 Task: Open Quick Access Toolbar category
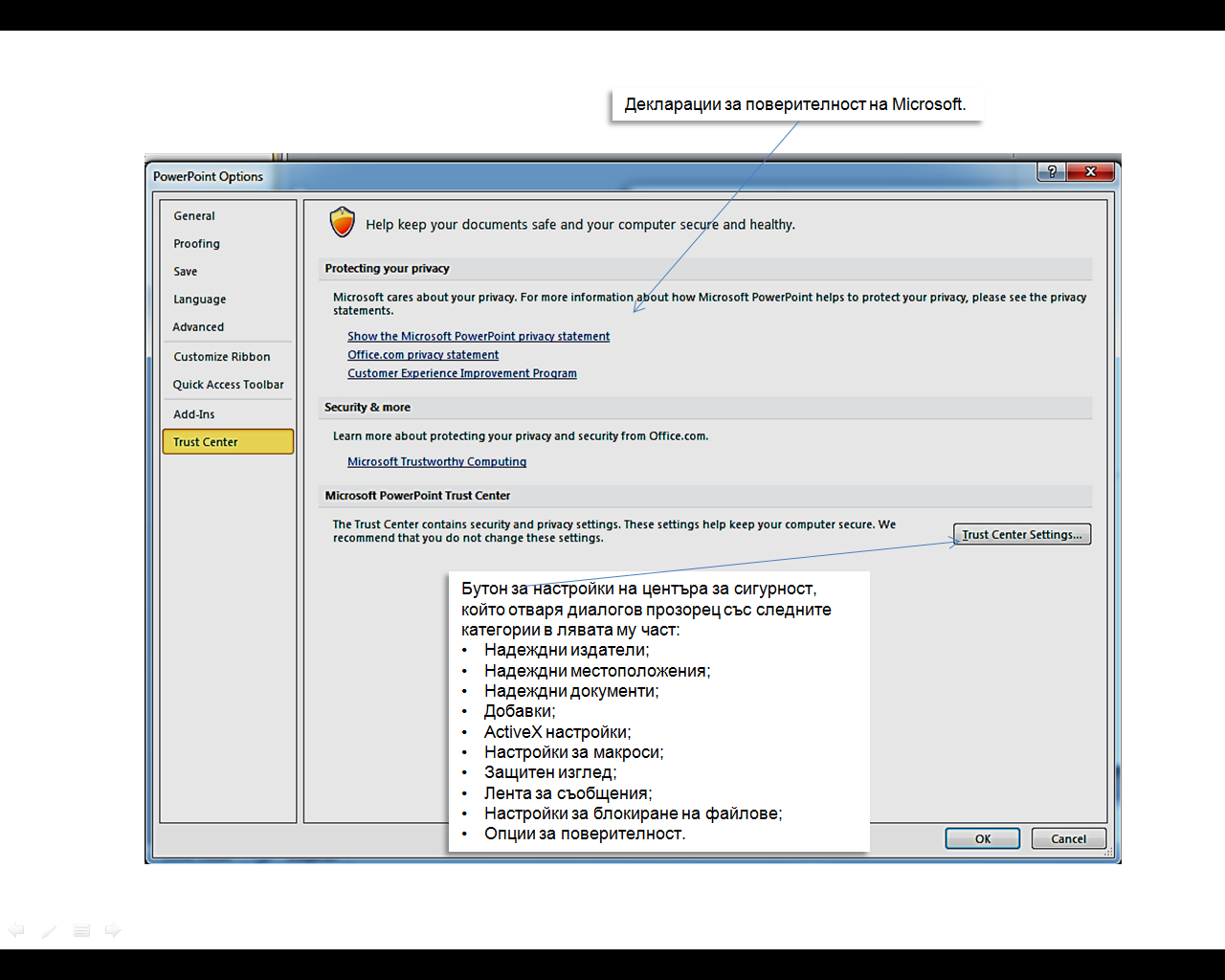coord(228,385)
